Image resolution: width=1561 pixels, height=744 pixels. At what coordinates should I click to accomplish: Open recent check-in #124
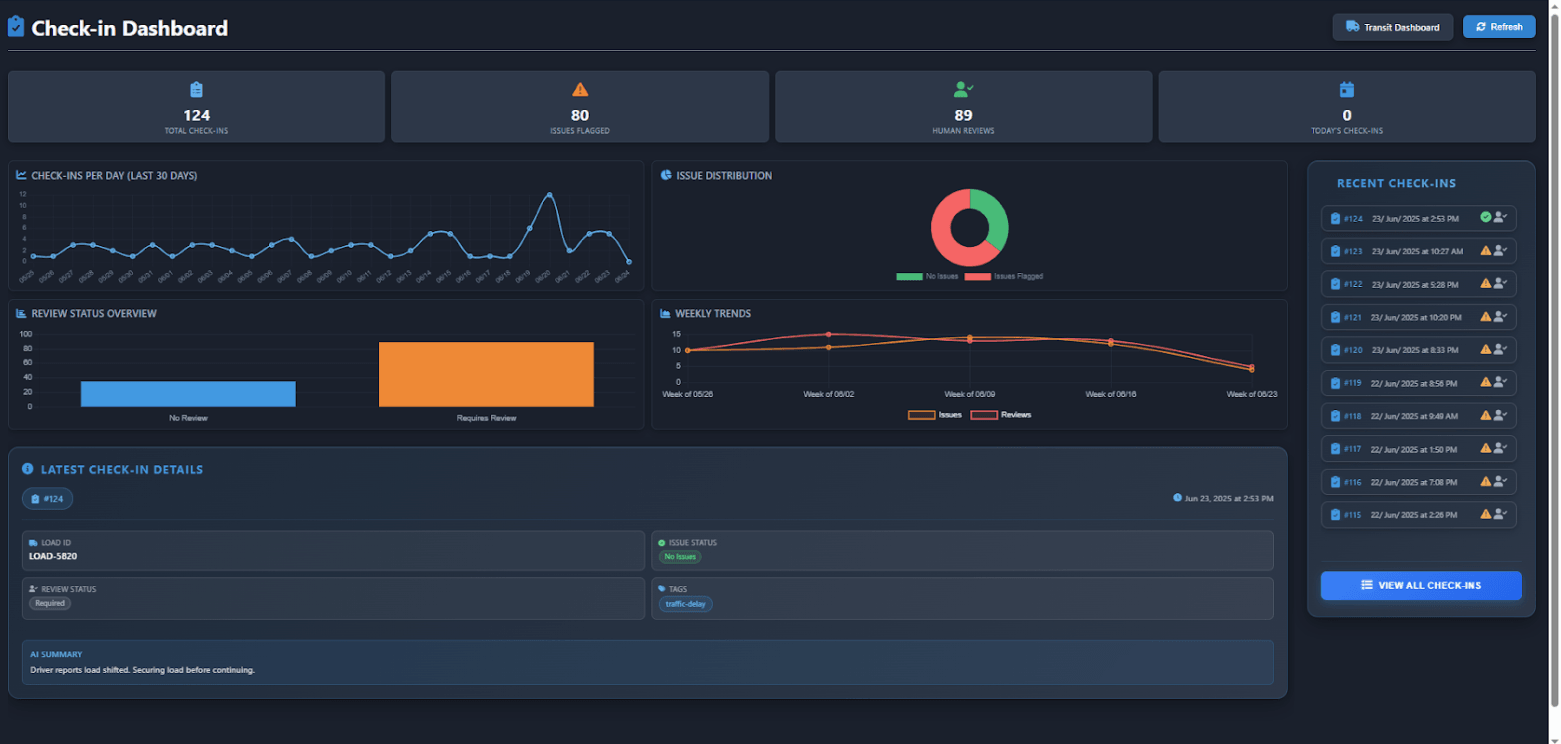pos(1419,218)
